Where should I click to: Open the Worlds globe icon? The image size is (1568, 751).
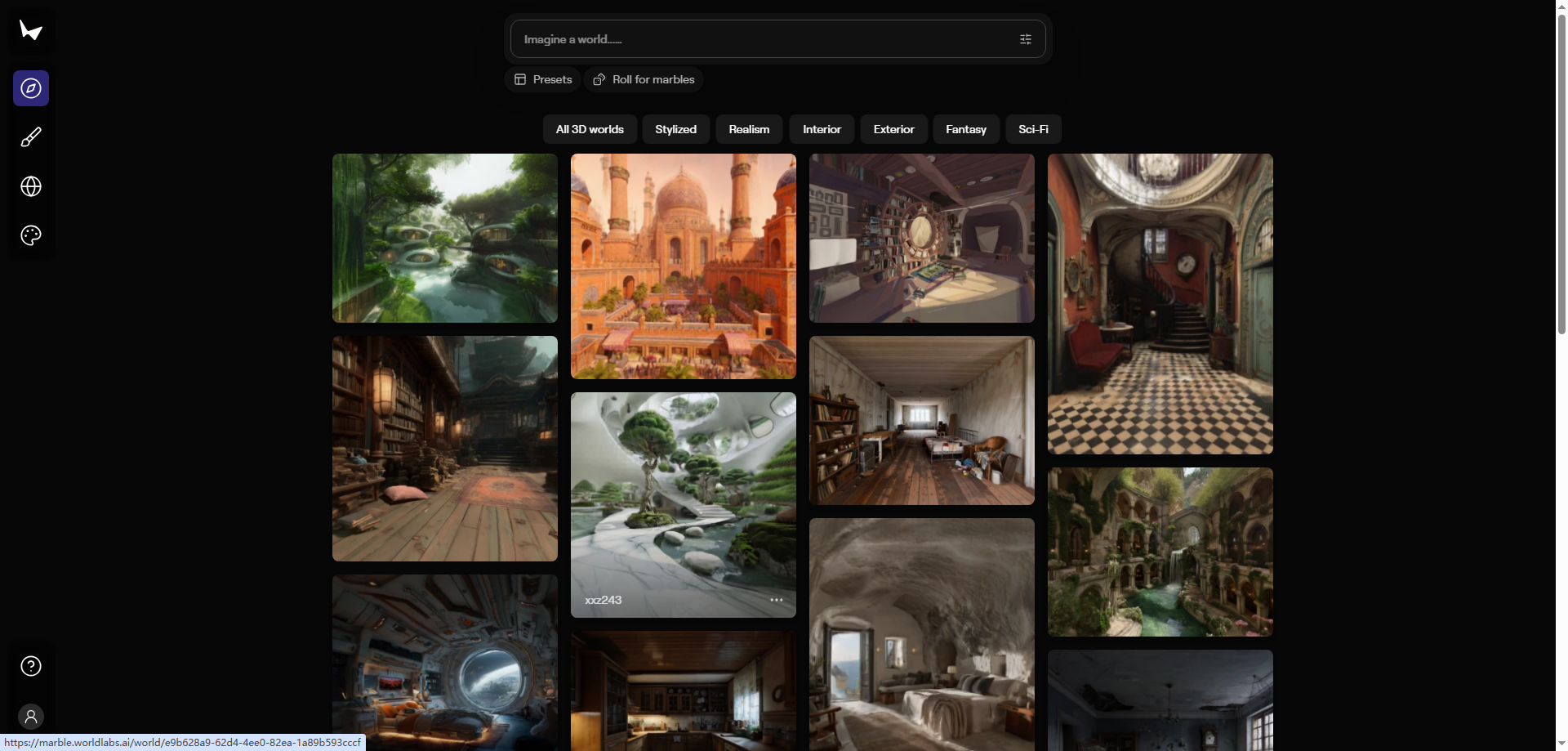pyautogui.click(x=30, y=186)
